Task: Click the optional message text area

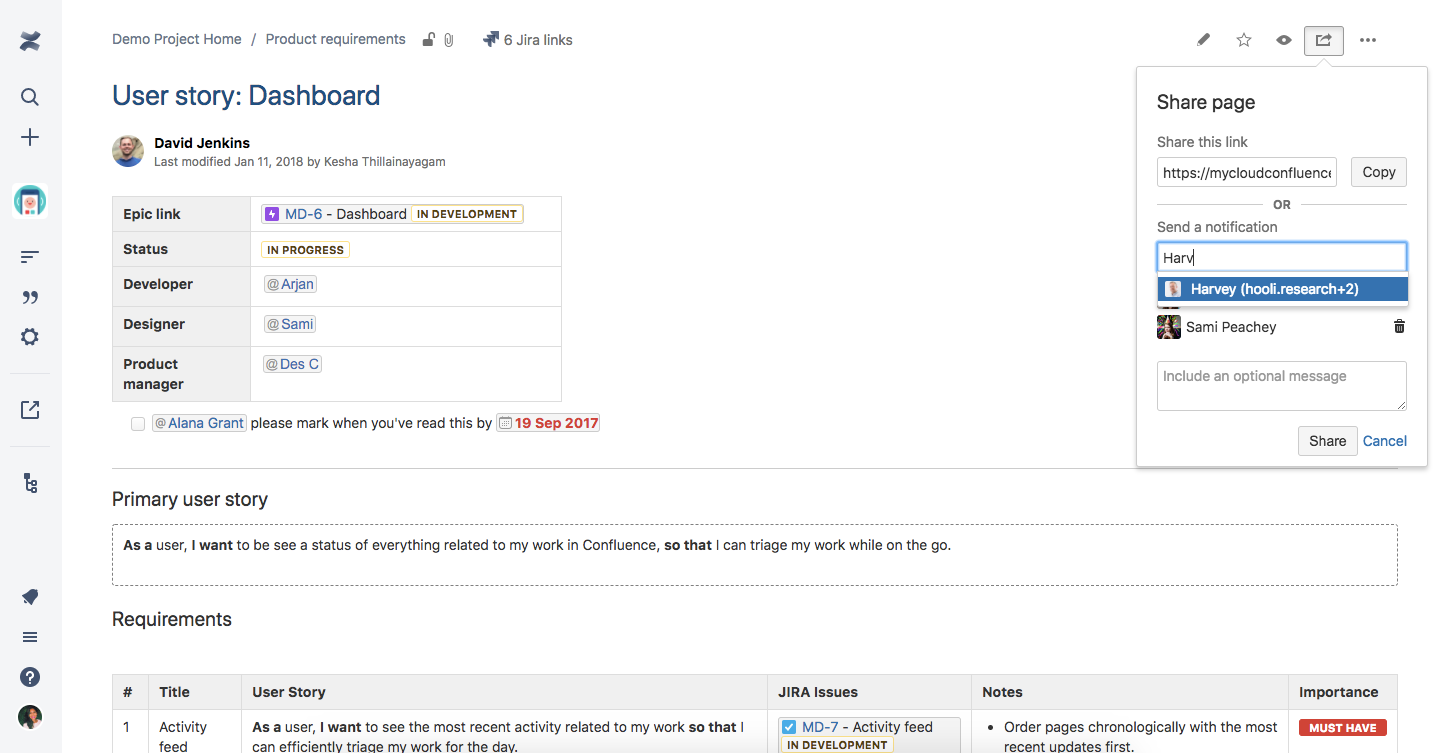Action: (1281, 385)
